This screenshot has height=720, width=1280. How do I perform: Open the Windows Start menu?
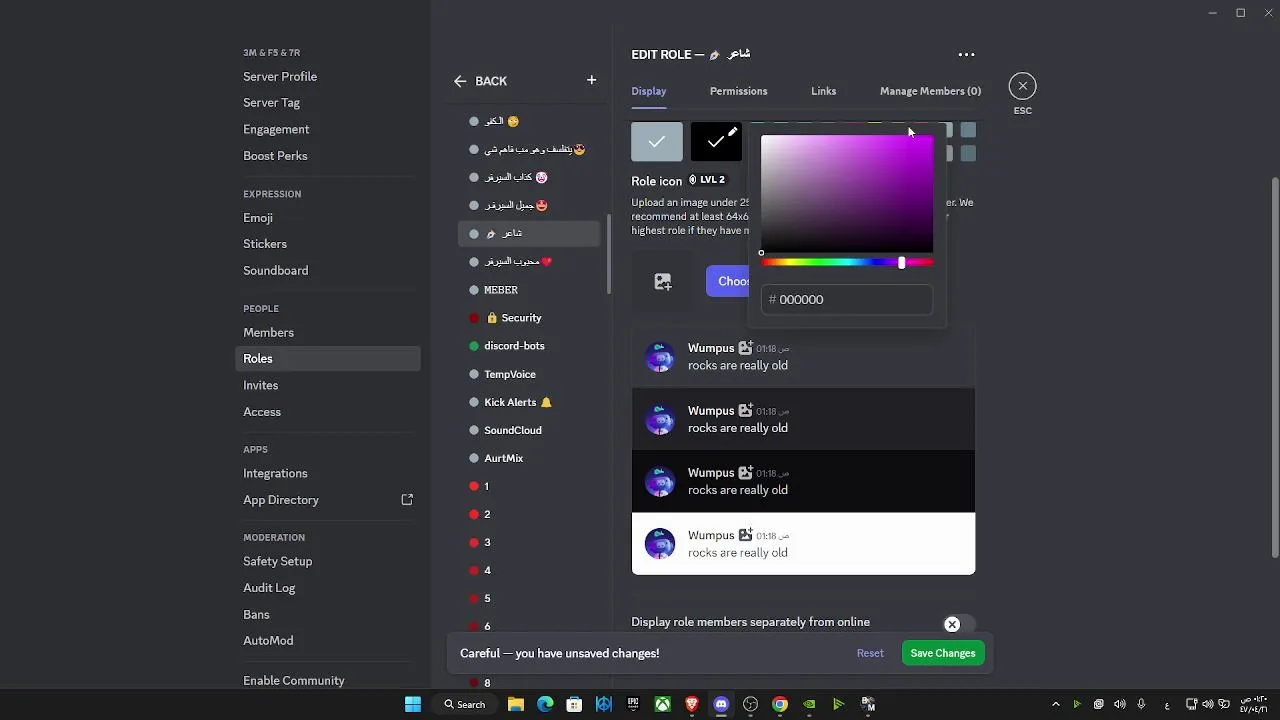point(413,704)
